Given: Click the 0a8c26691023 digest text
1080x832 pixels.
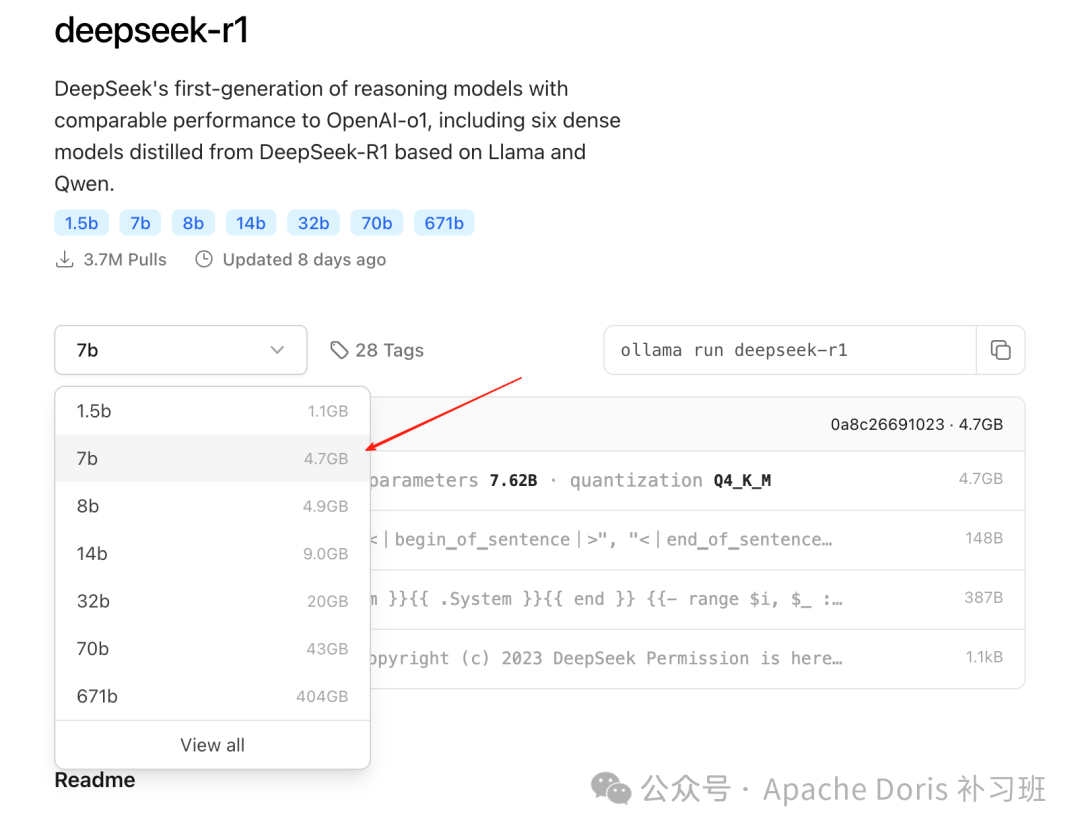Looking at the screenshot, I should 887,424.
